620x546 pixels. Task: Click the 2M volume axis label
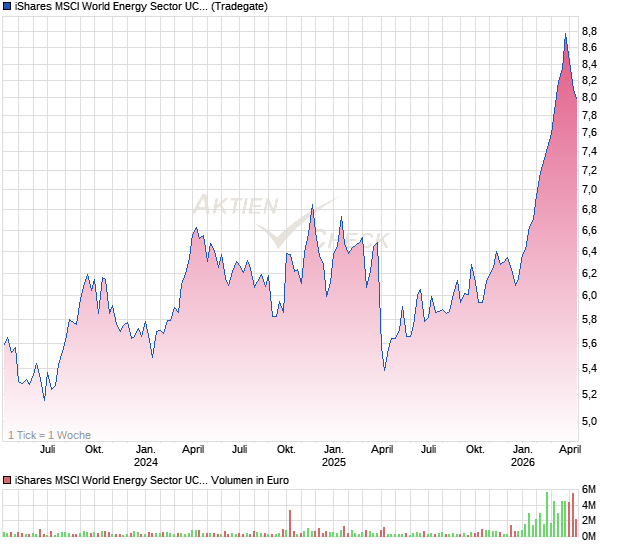click(x=590, y=520)
